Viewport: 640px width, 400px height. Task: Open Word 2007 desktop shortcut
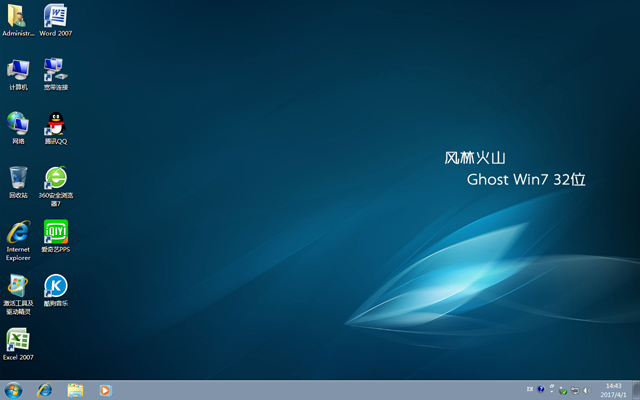(x=55, y=16)
